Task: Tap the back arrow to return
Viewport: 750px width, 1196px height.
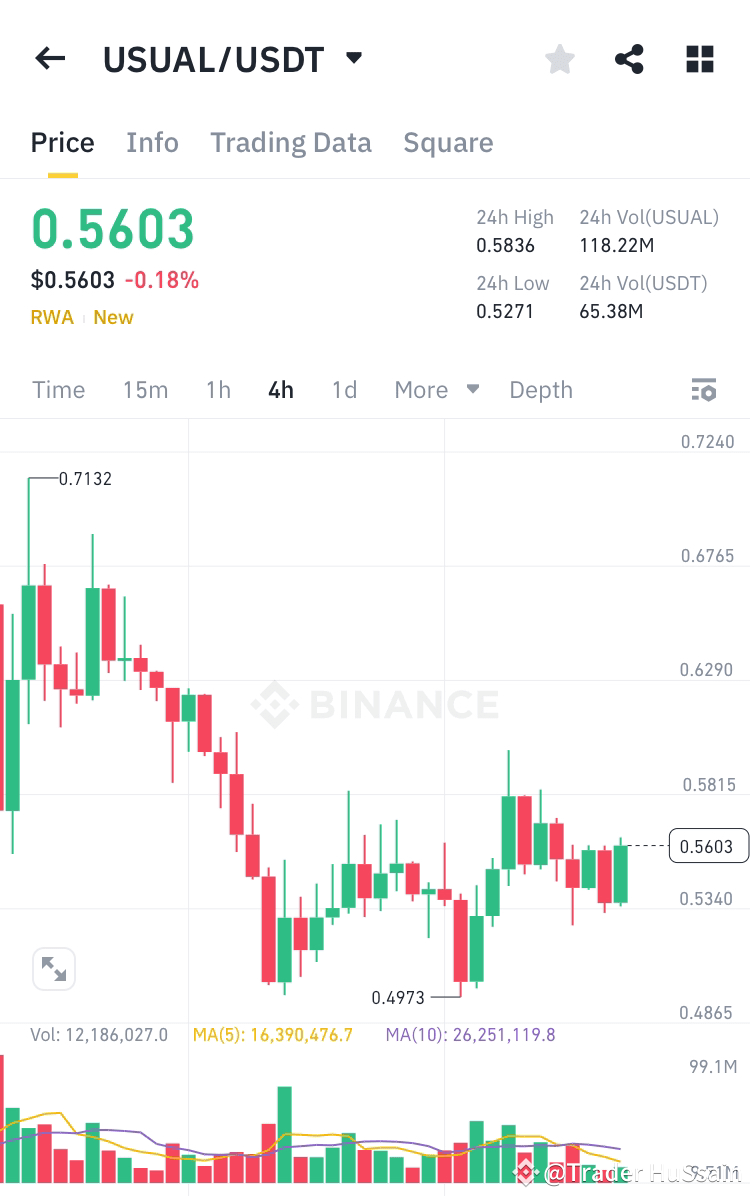Action: [x=49, y=58]
